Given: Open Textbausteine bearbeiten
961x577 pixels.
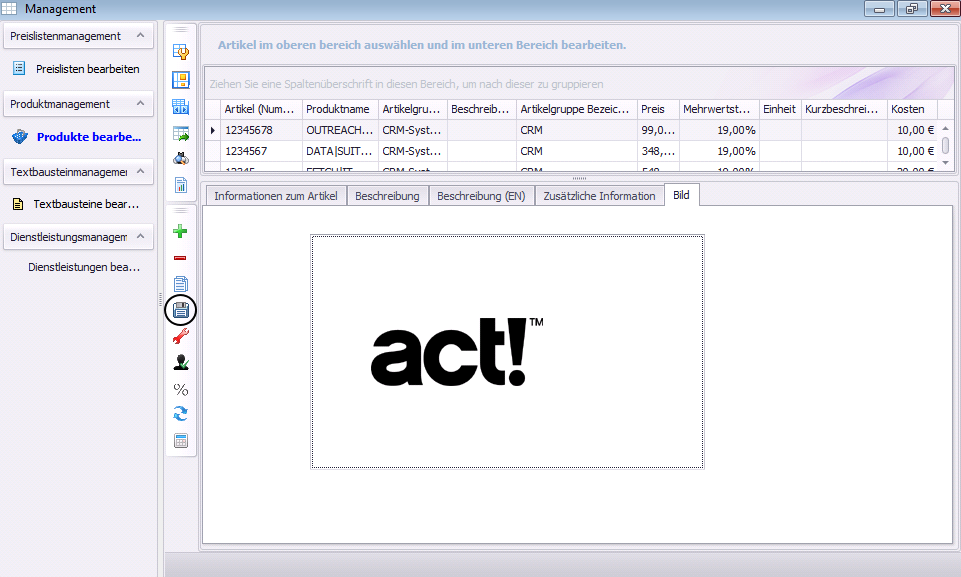Looking at the screenshot, I should [86, 204].
